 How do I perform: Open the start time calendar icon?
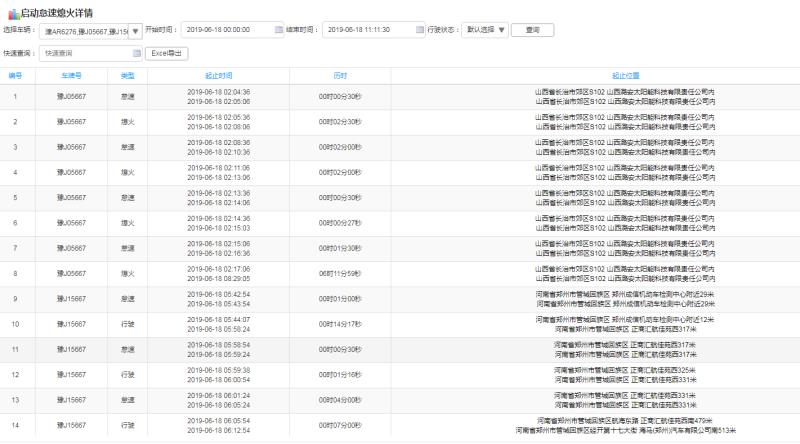(279, 30)
